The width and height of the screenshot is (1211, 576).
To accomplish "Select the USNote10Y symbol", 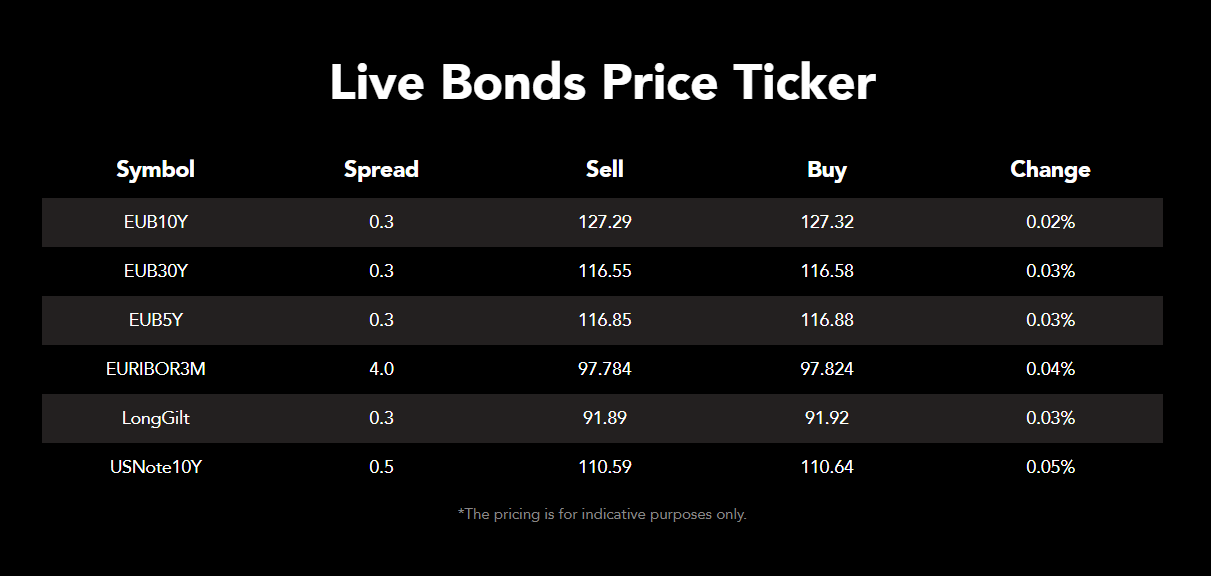I will 155,467.
